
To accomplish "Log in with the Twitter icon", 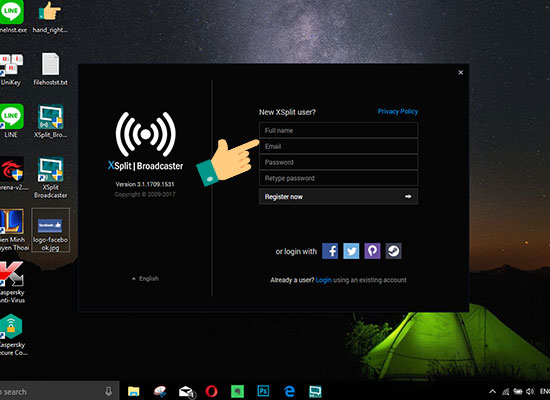I will 351,251.
